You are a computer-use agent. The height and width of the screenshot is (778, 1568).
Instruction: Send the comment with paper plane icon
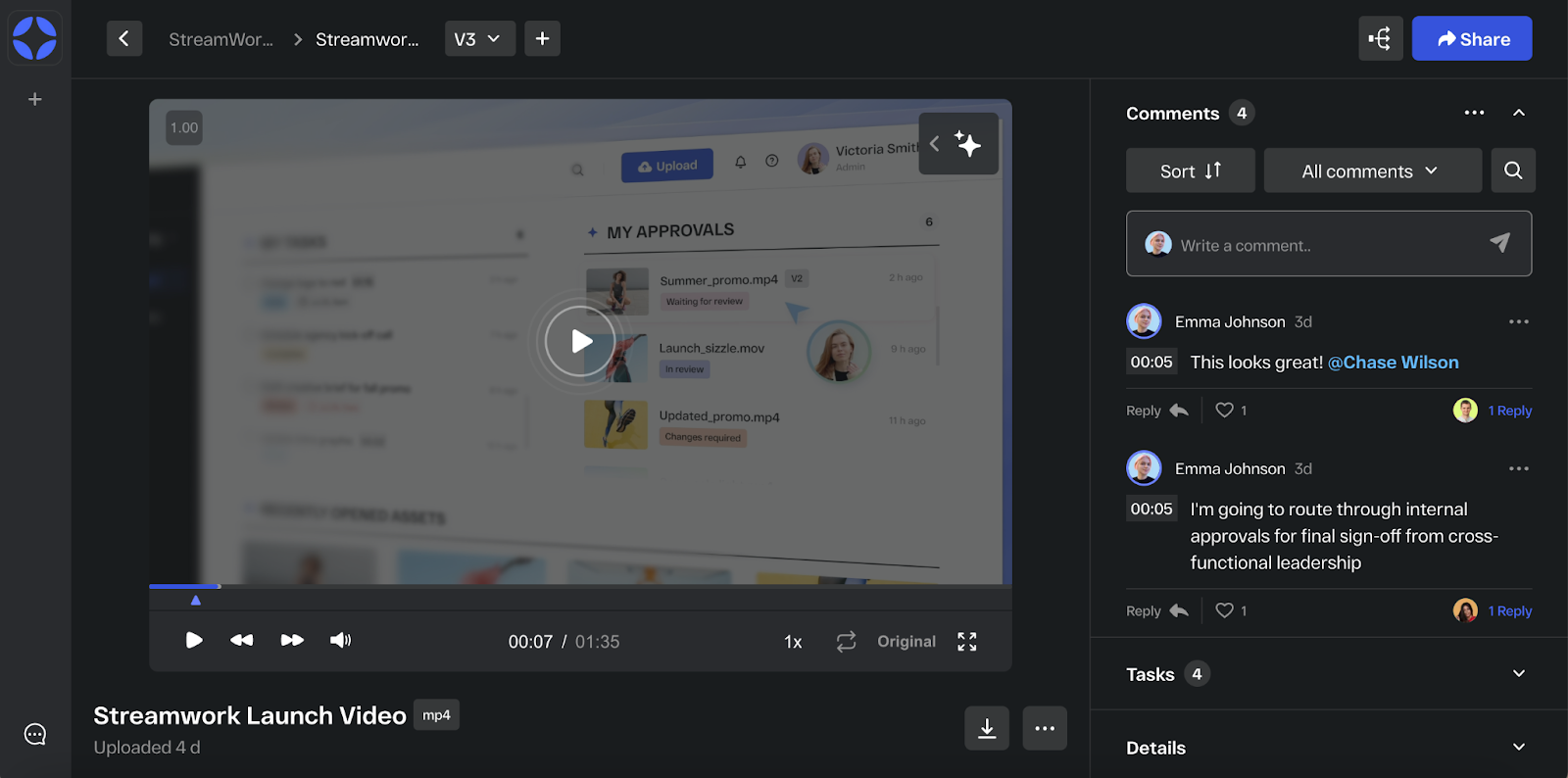tap(1499, 243)
